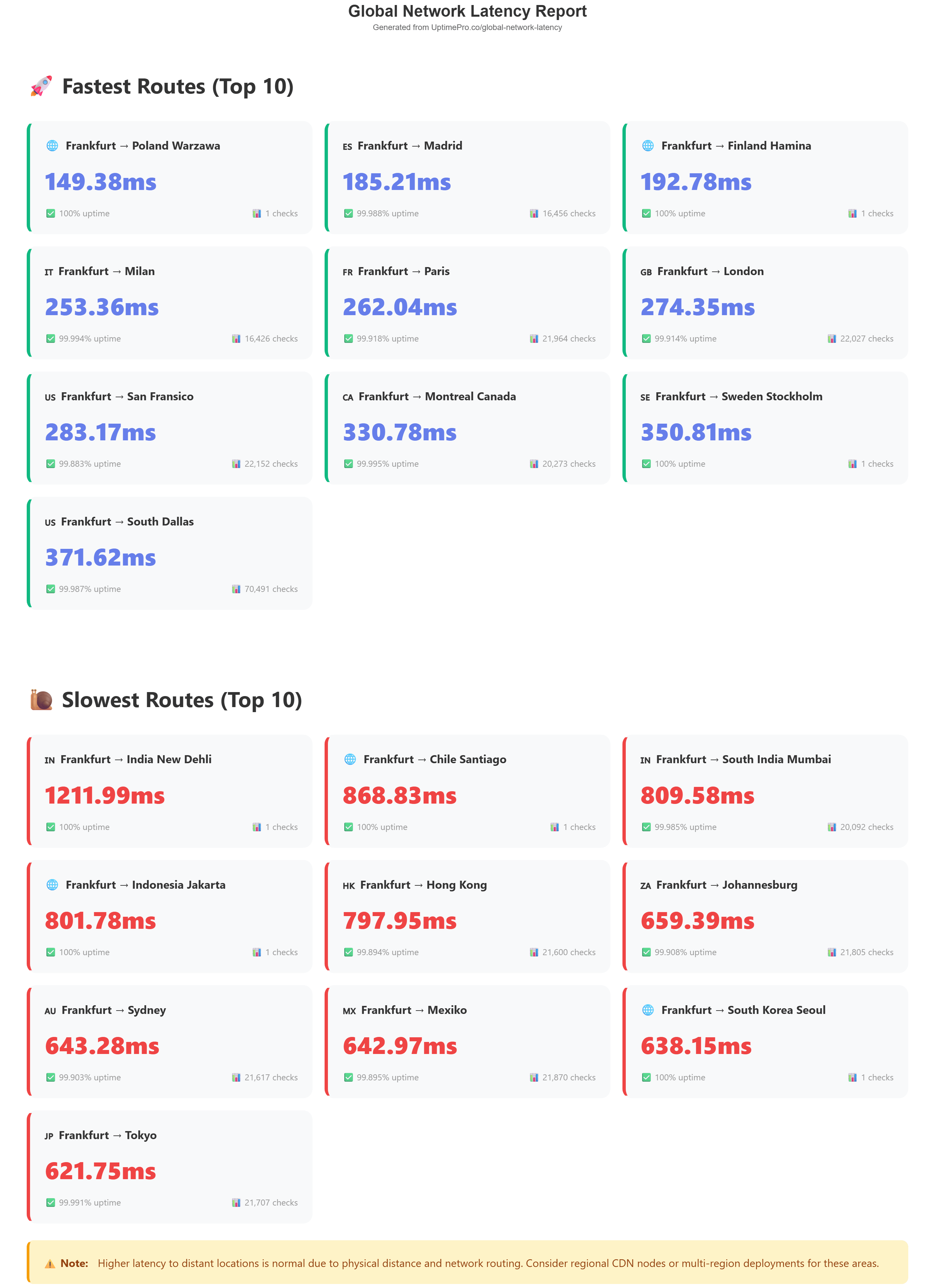Click the uptime checkmark on the Tokyo card

pos(50,1202)
